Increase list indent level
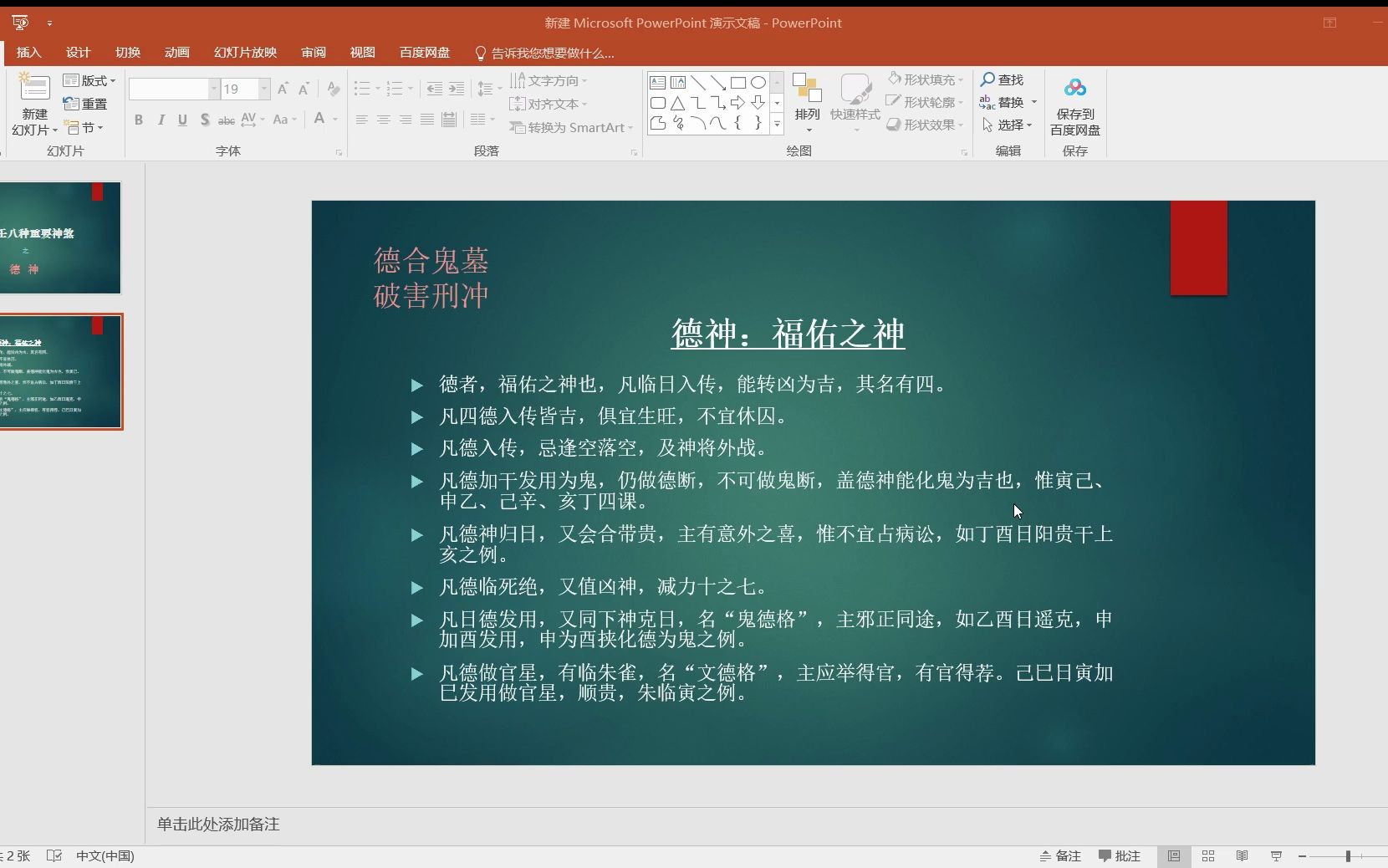This screenshot has width=1388, height=868. pyautogui.click(x=457, y=89)
